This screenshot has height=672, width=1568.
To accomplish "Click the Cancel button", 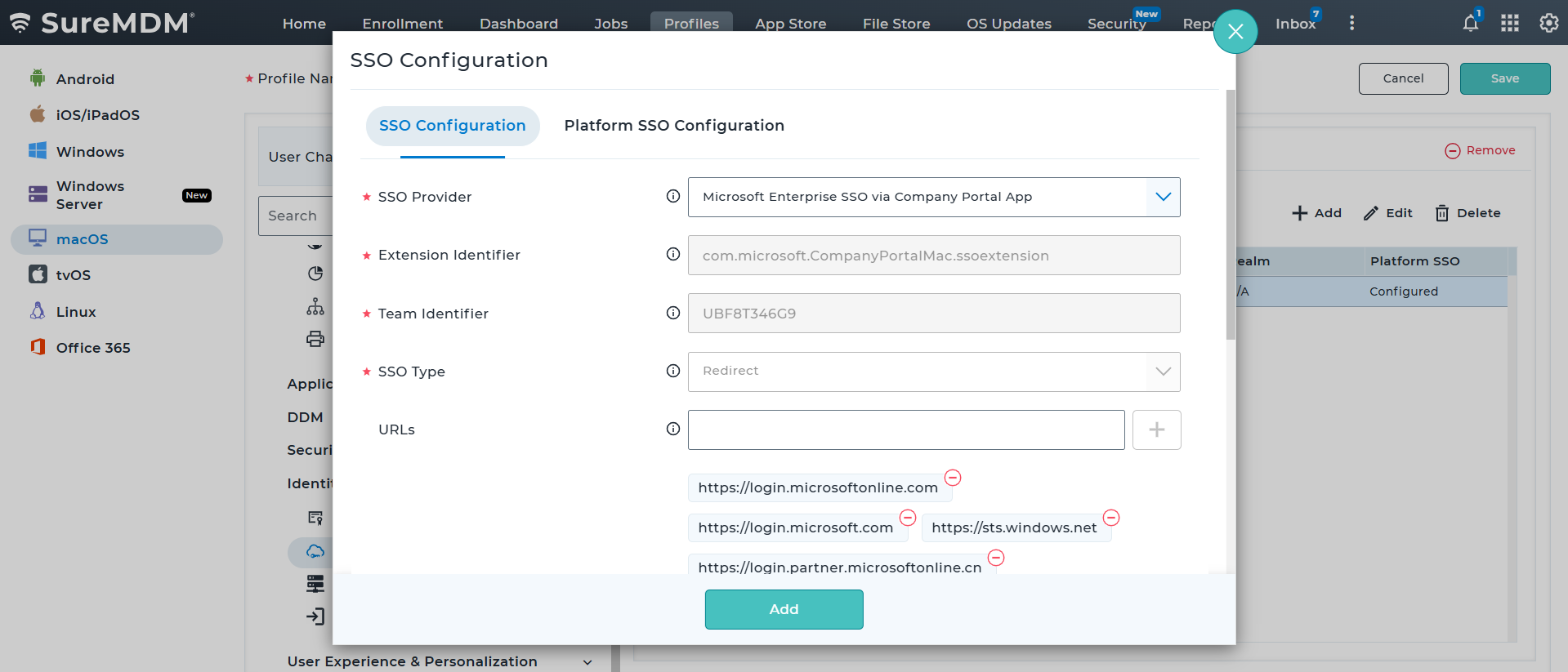I will click(x=1404, y=78).
